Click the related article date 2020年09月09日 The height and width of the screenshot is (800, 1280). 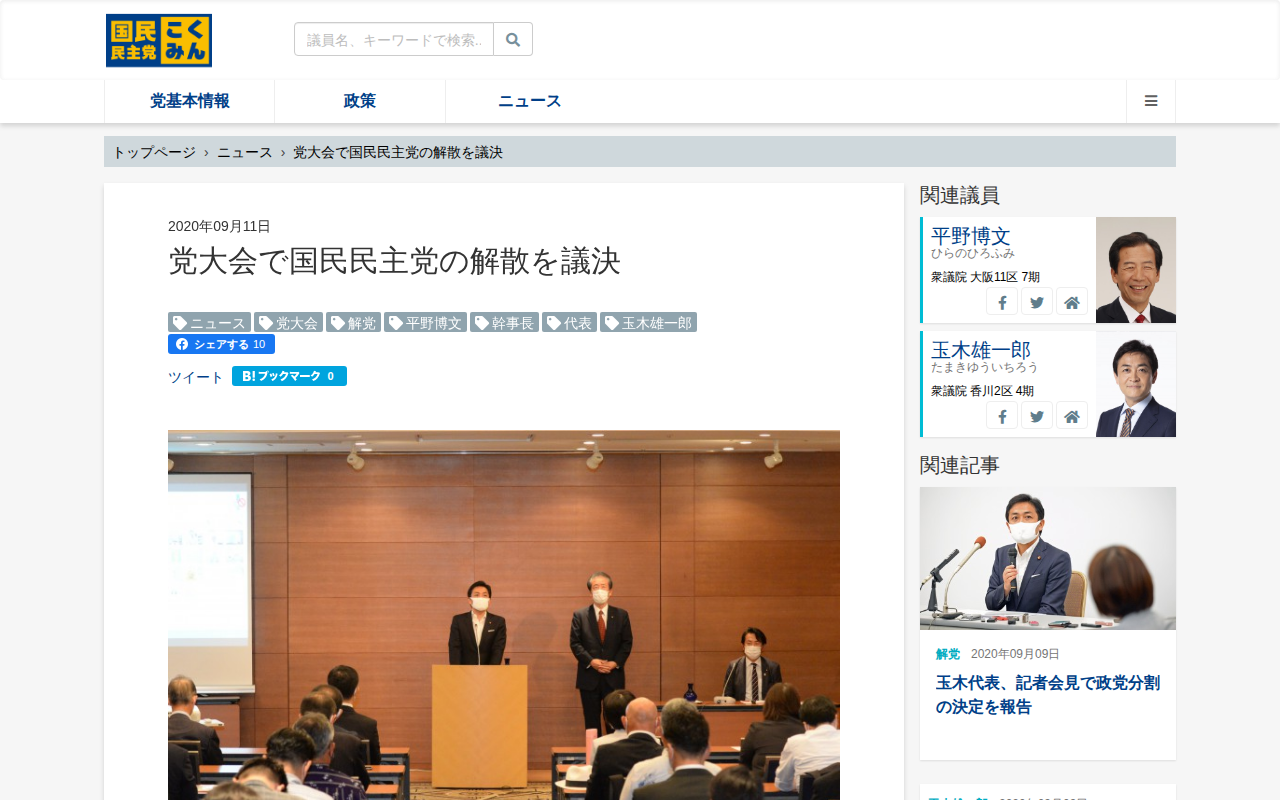1015,654
